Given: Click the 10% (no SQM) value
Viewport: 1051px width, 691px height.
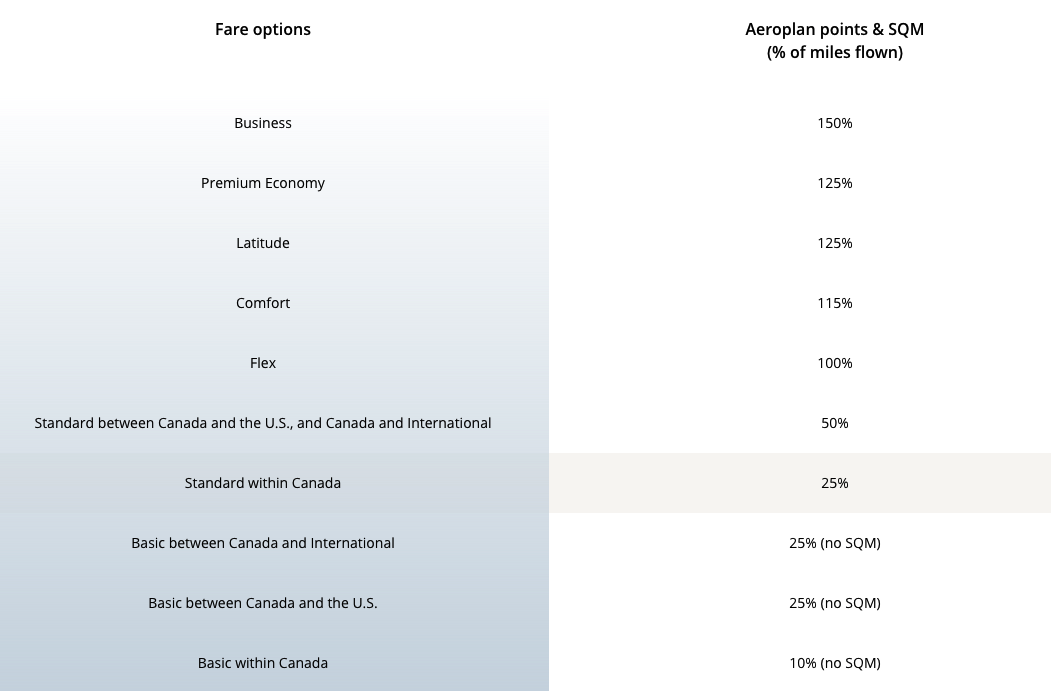Looking at the screenshot, I should coord(834,663).
